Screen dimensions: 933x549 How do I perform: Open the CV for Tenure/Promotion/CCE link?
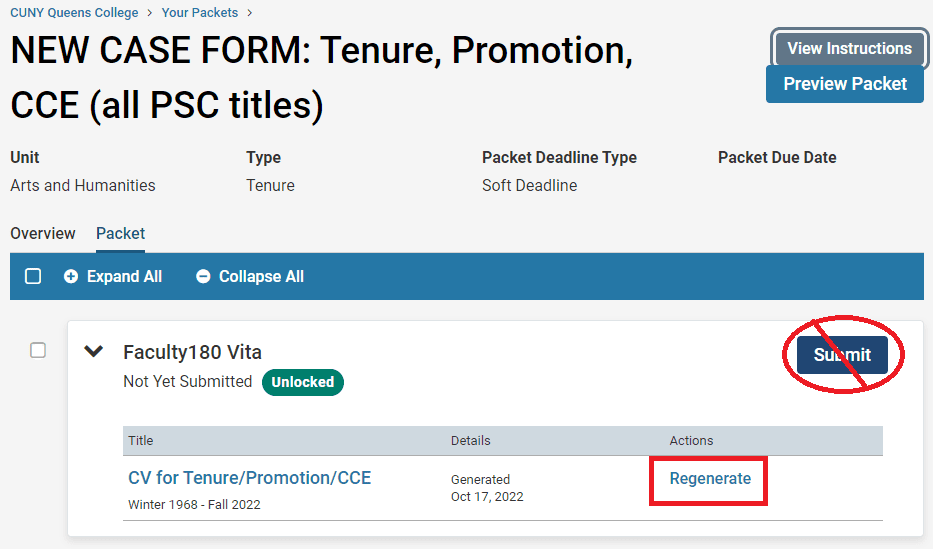coord(249,478)
